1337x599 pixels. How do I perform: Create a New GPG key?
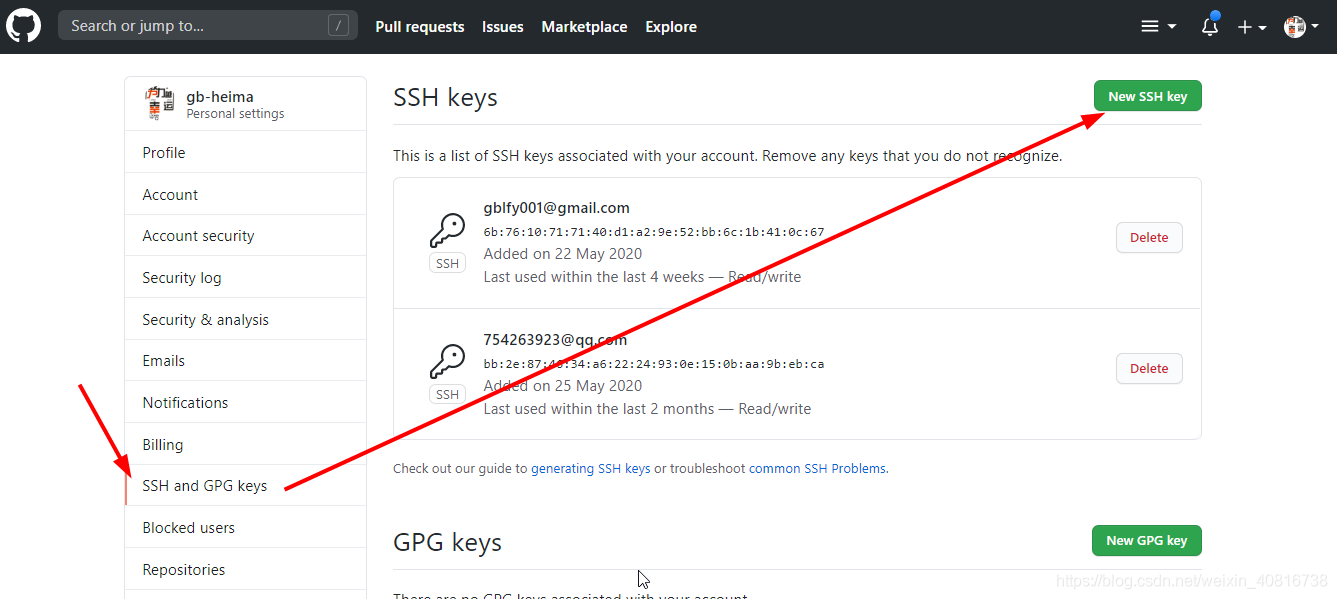pyautogui.click(x=1146, y=540)
